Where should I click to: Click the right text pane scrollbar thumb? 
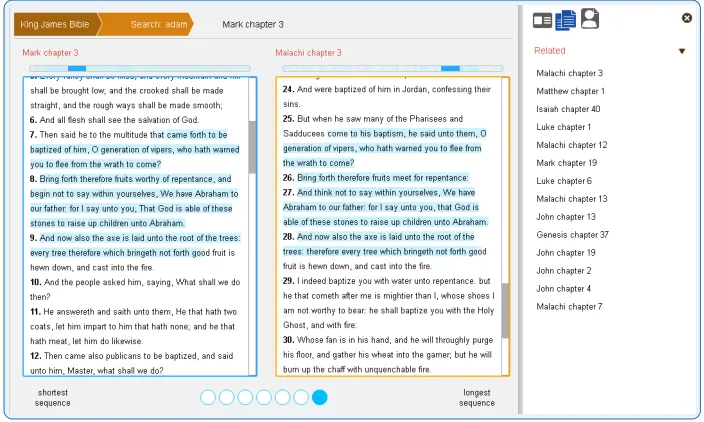point(505,311)
